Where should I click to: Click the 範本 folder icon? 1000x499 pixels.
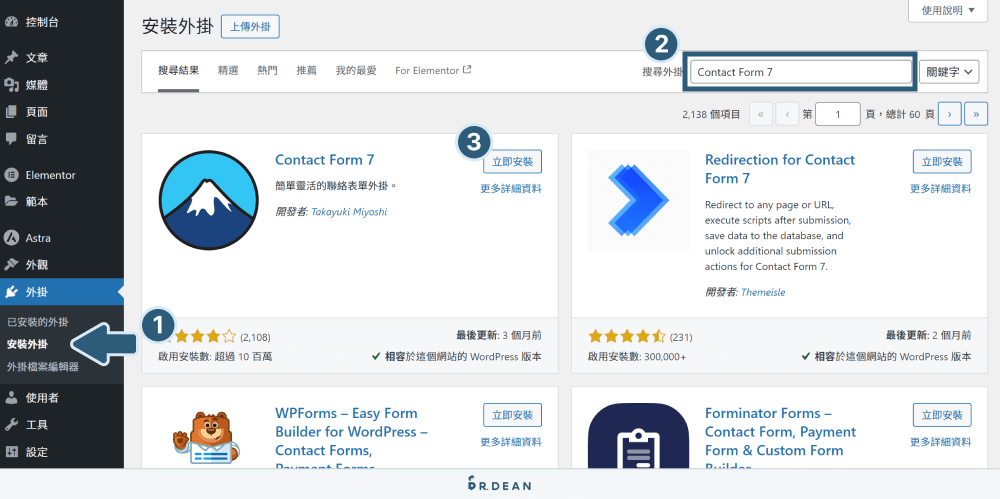(x=11, y=202)
